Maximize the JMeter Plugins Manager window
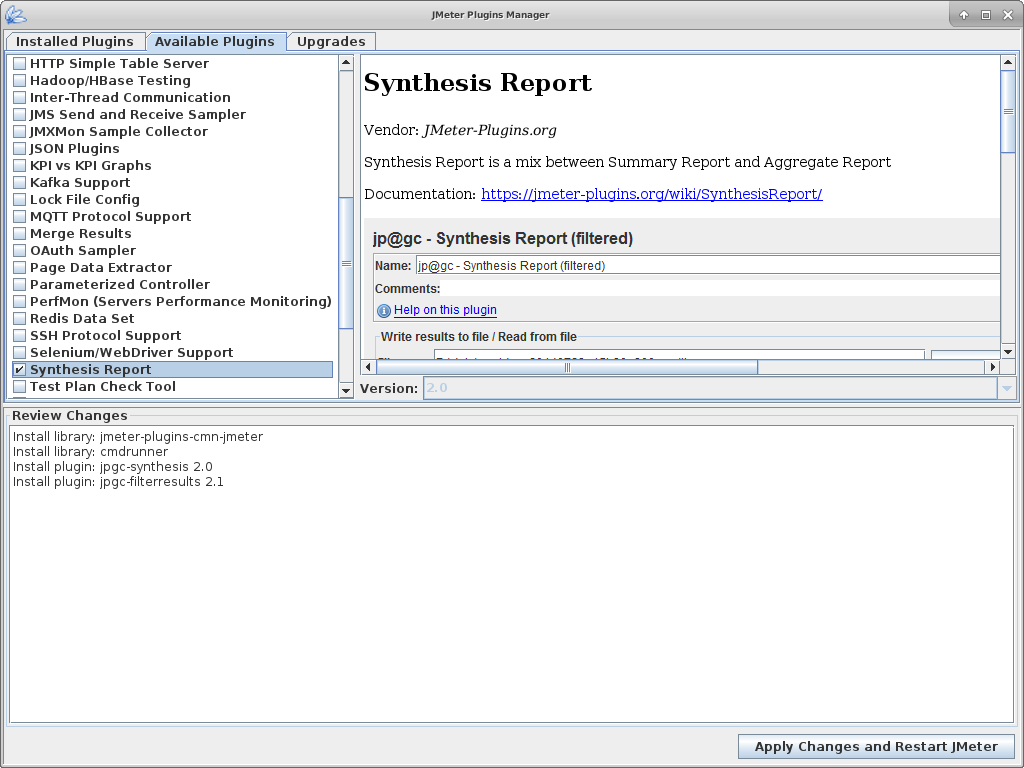The image size is (1024, 768). pos(986,15)
